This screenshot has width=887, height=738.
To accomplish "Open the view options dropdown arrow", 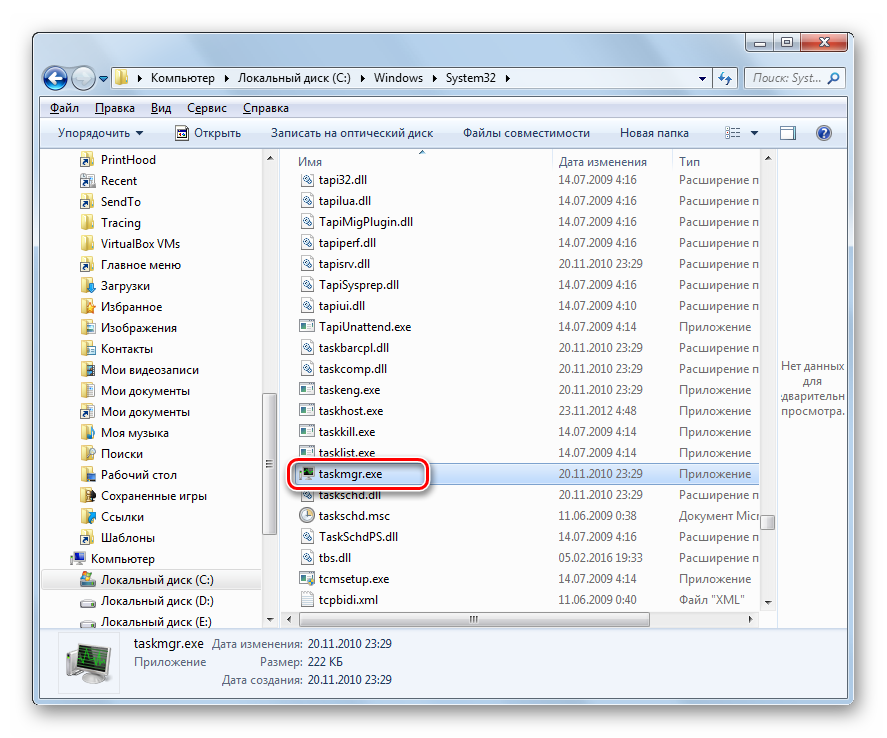I will 755,133.
